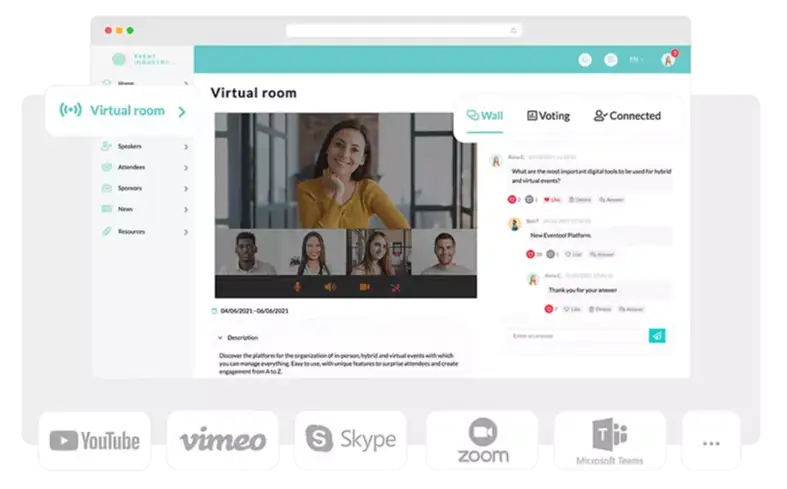Delete the Thank you for your answer comment
The width and height of the screenshot is (787, 489).
pos(600,309)
